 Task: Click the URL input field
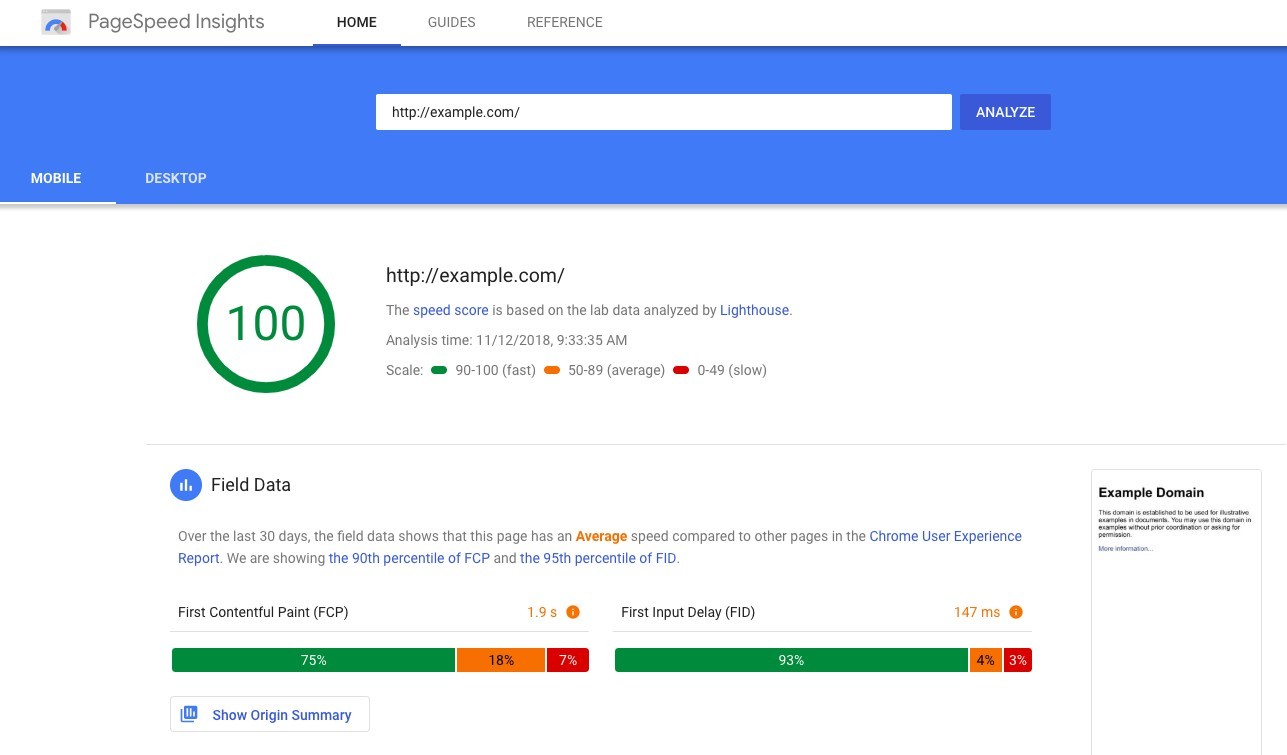point(663,112)
